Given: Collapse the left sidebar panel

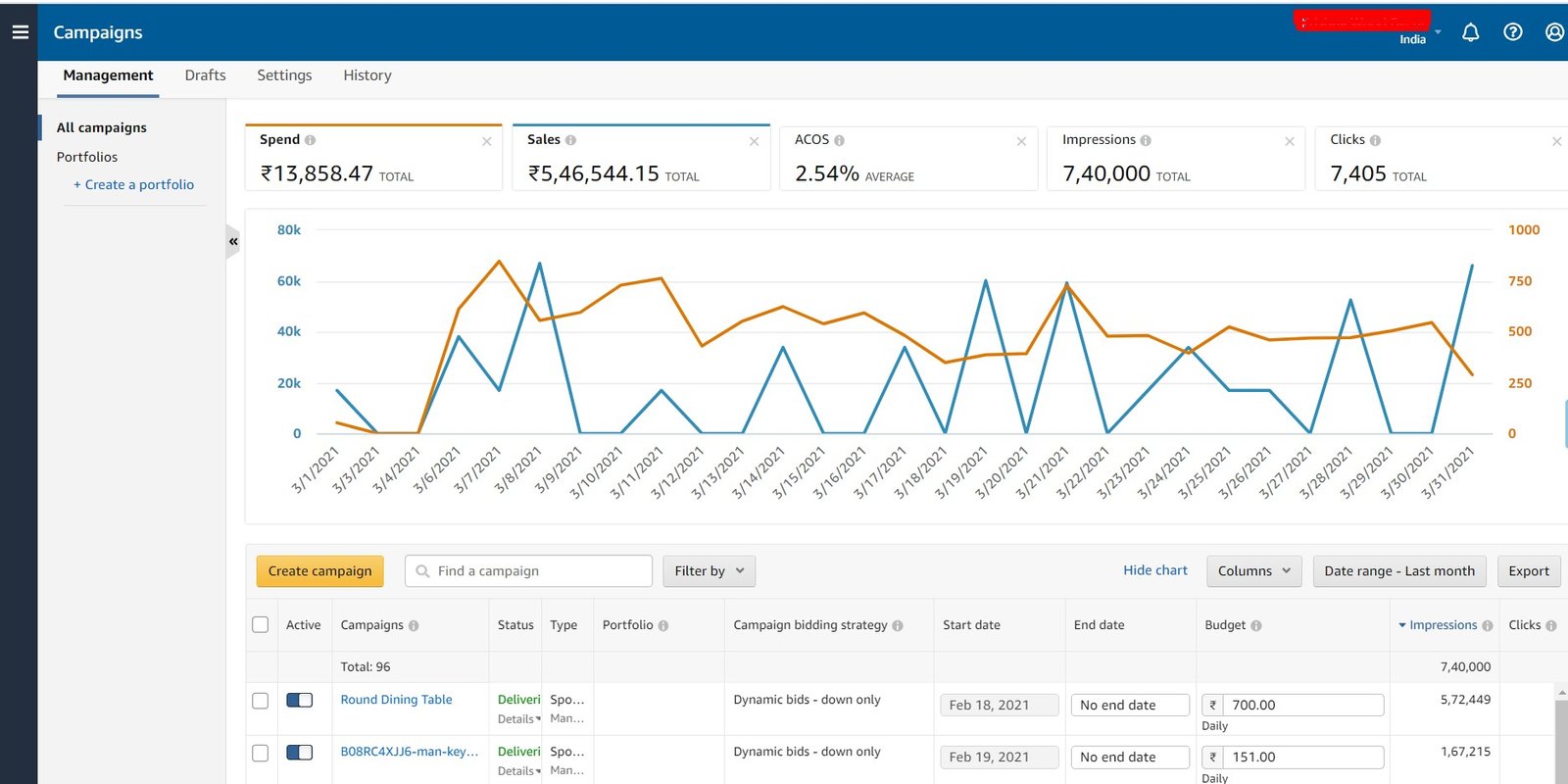Looking at the screenshot, I should click(x=233, y=241).
